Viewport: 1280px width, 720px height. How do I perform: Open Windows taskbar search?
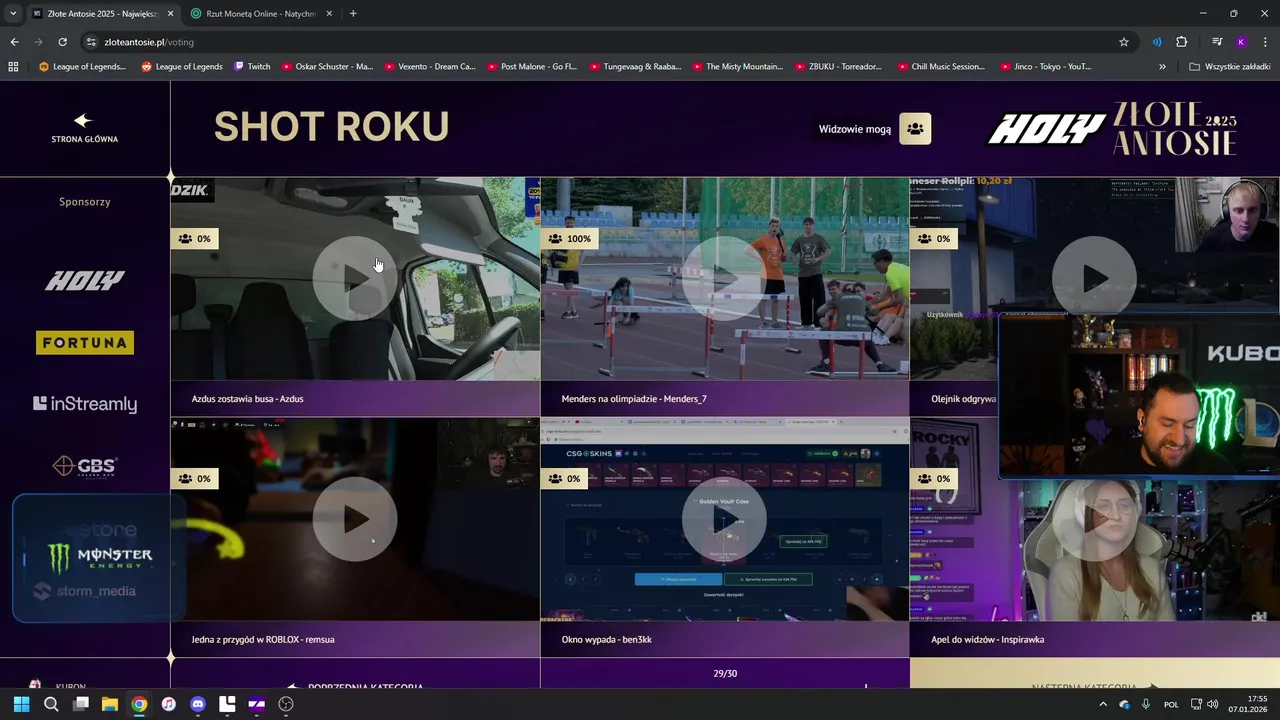(x=51, y=704)
